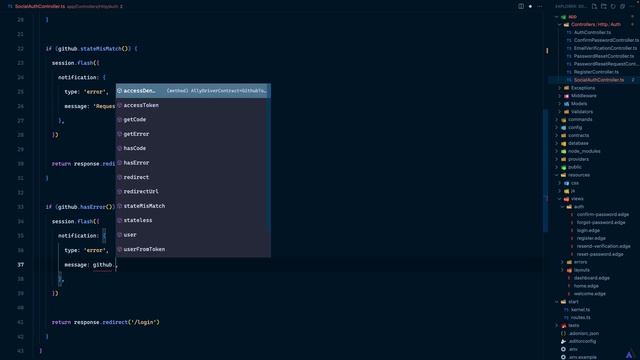Screen dimensions: 640x360
Task: Click the hasError() call on line 33
Action: tap(96, 207)
